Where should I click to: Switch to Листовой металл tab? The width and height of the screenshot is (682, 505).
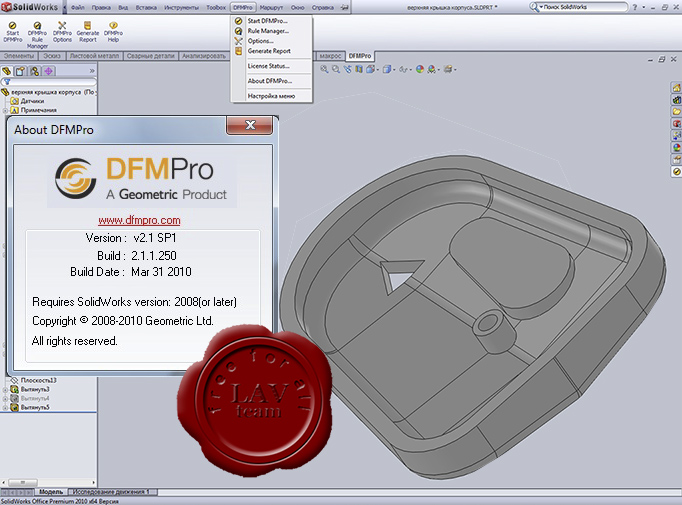point(94,56)
